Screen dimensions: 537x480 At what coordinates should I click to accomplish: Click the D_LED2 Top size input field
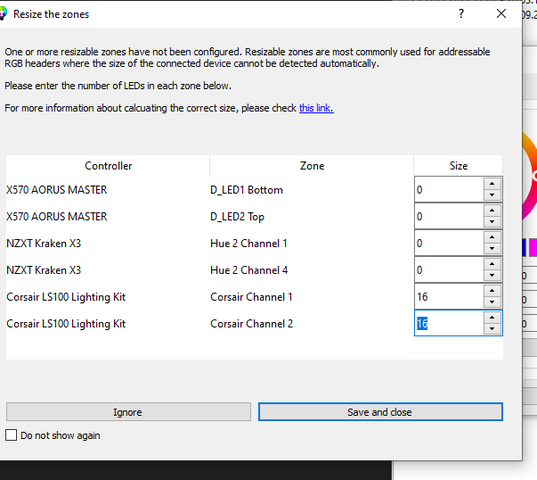[449, 216]
